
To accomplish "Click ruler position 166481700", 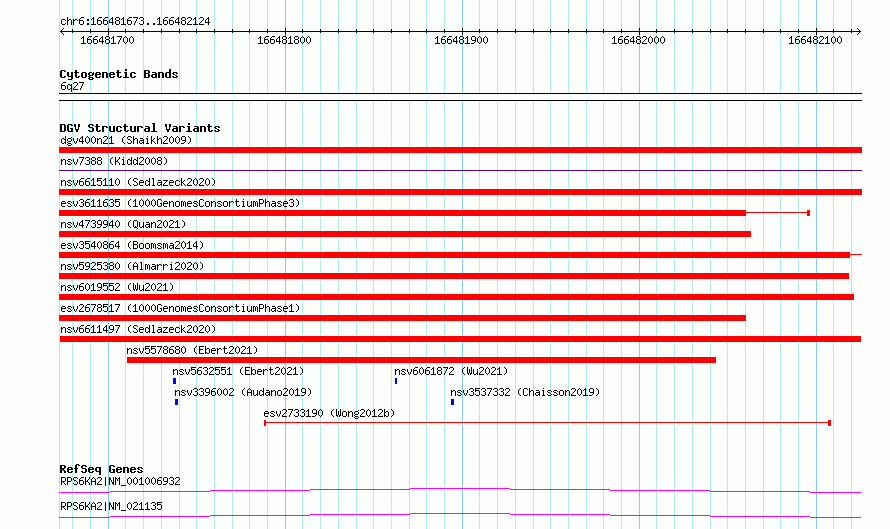I will (x=107, y=40).
